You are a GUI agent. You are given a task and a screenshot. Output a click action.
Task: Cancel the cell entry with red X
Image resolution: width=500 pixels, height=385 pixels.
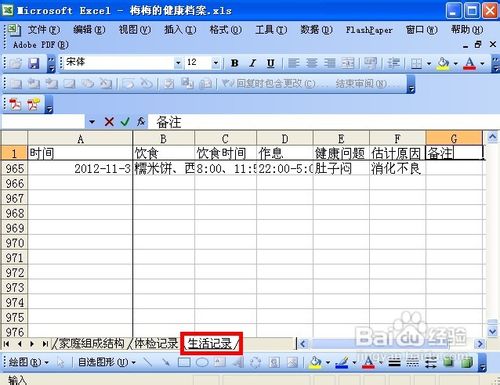(x=109, y=122)
